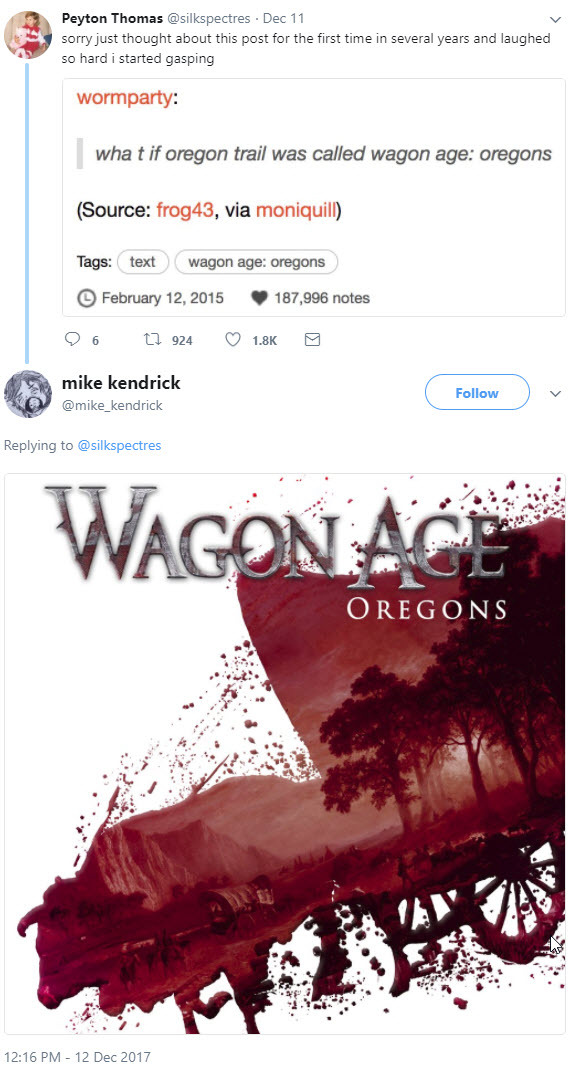Open direct message envelope icon
The height and width of the screenshot is (1070, 573).
click(x=312, y=339)
